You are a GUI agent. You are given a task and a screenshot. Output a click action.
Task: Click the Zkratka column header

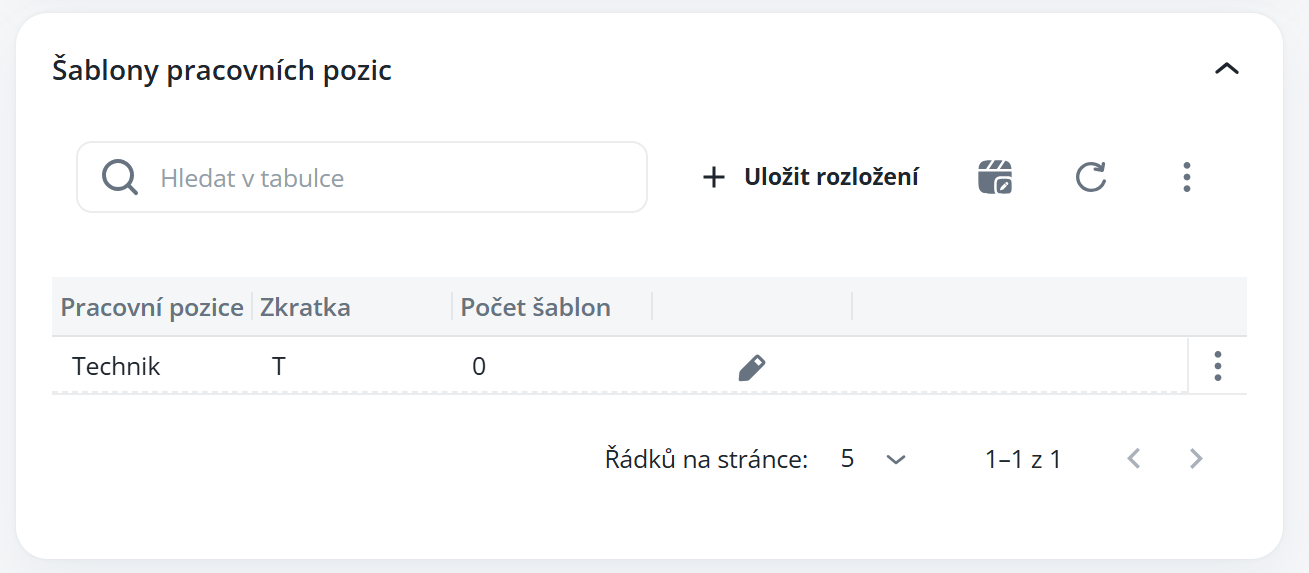(x=305, y=307)
